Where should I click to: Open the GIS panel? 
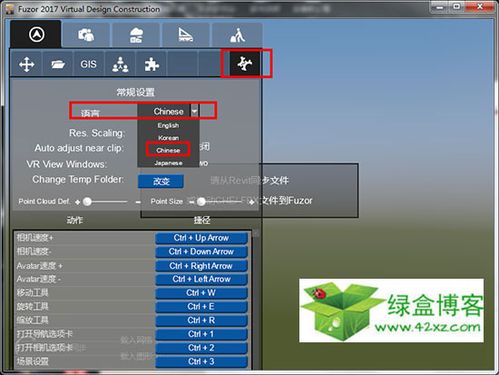[x=88, y=64]
